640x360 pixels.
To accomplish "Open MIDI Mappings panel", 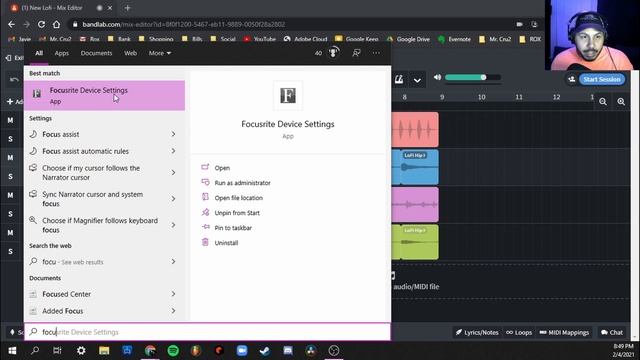I will click(x=564, y=332).
